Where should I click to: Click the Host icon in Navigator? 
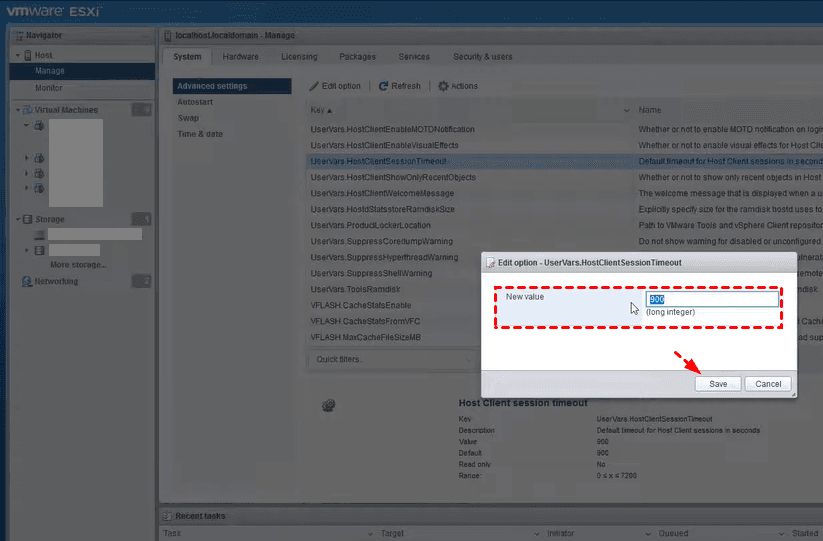[28, 55]
